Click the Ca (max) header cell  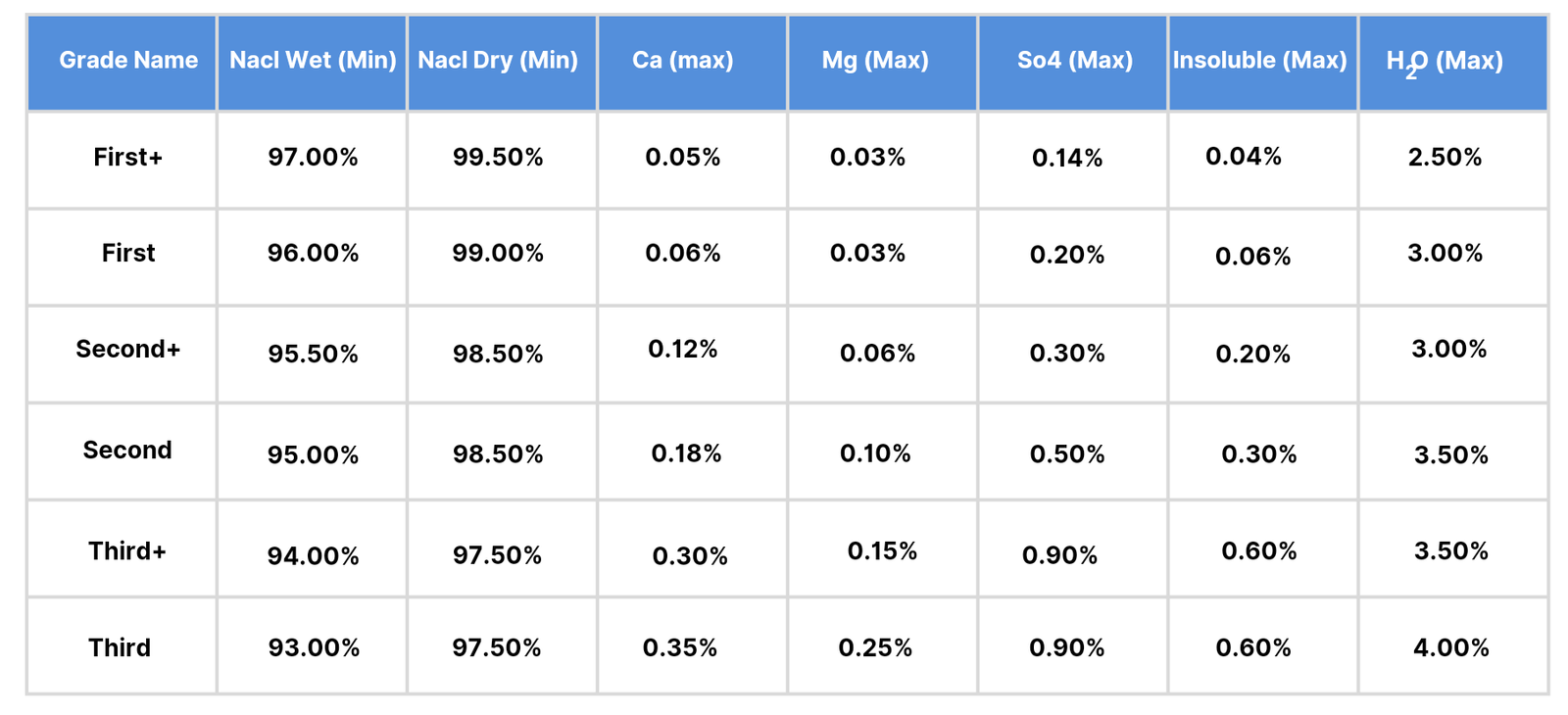click(x=683, y=61)
